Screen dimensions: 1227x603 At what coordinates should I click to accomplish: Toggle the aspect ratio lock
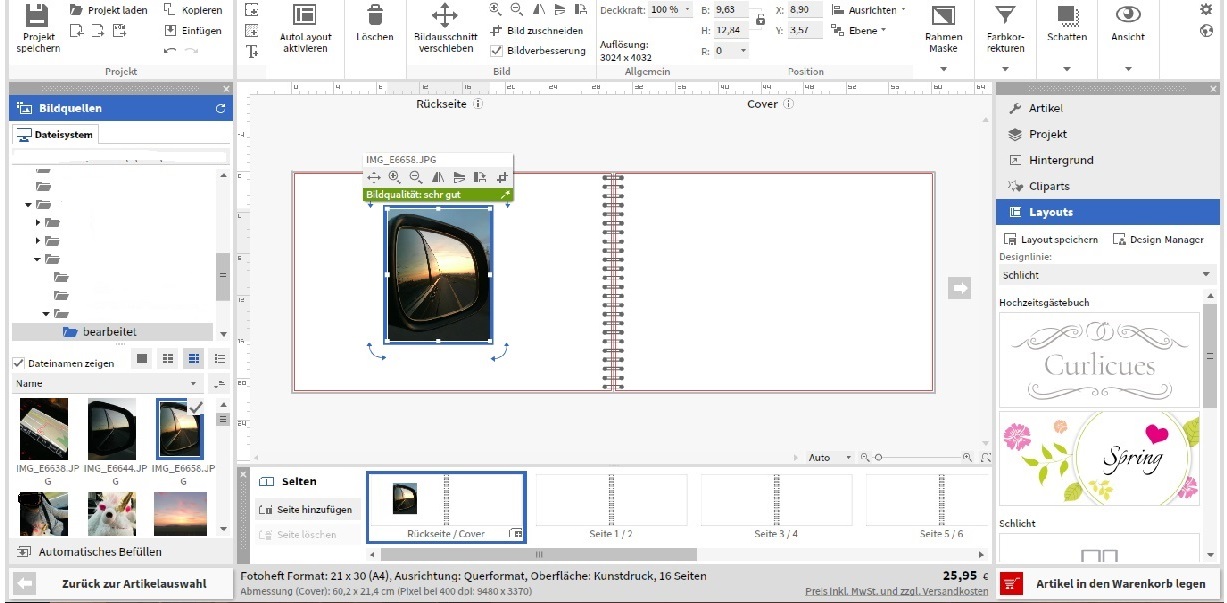[760, 19]
